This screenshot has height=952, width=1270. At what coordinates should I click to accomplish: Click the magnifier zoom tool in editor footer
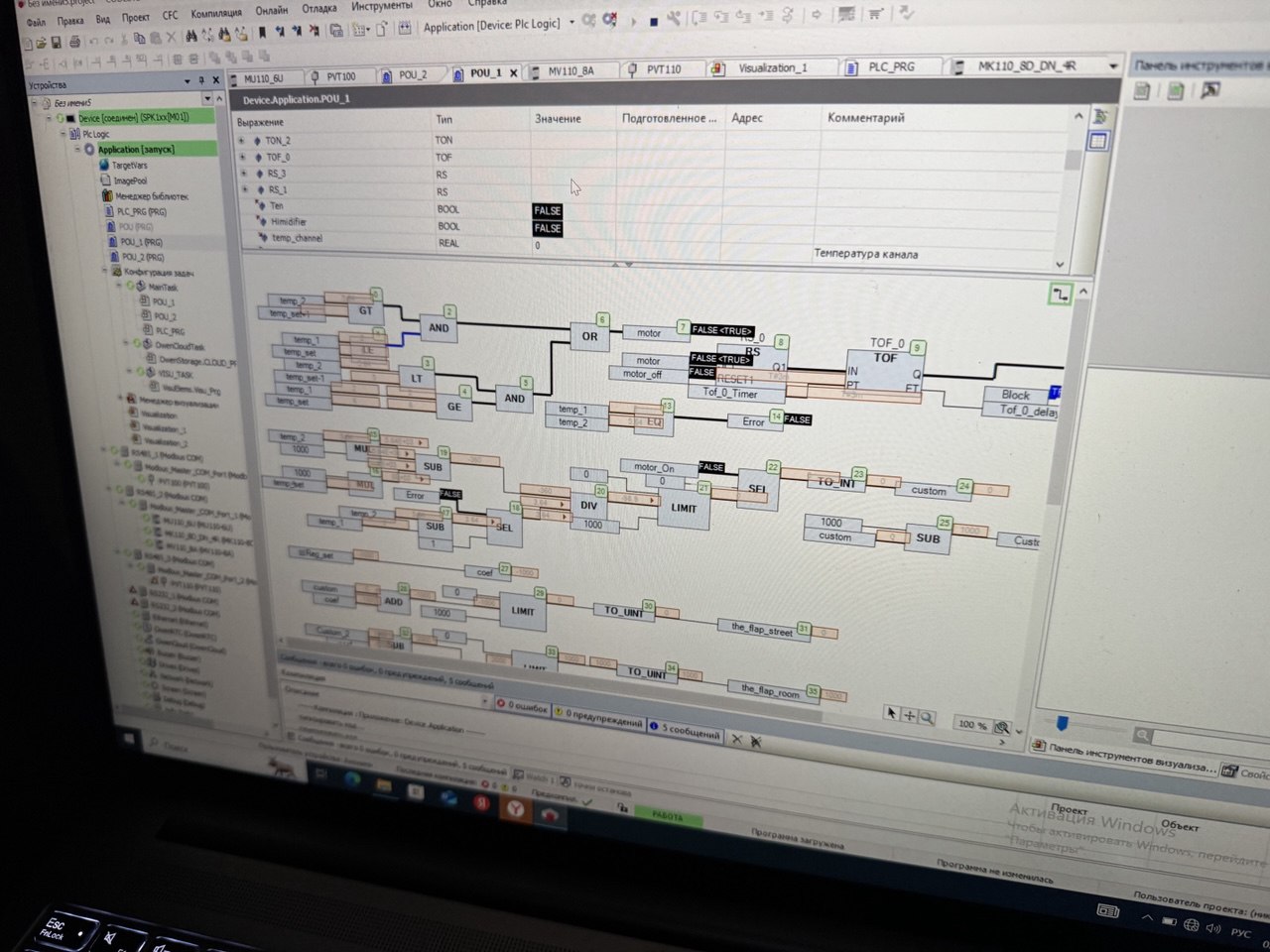(927, 717)
